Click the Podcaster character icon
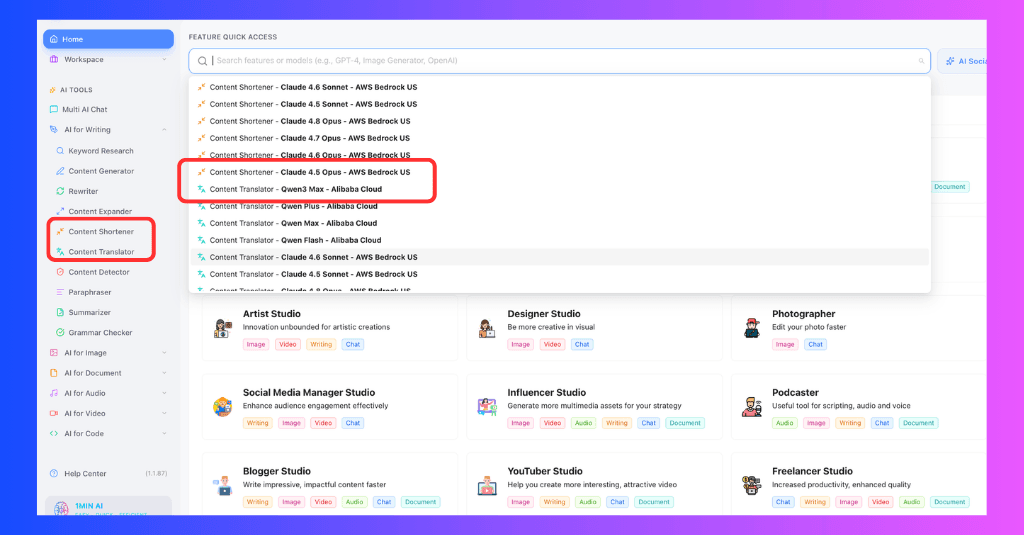 click(x=752, y=407)
